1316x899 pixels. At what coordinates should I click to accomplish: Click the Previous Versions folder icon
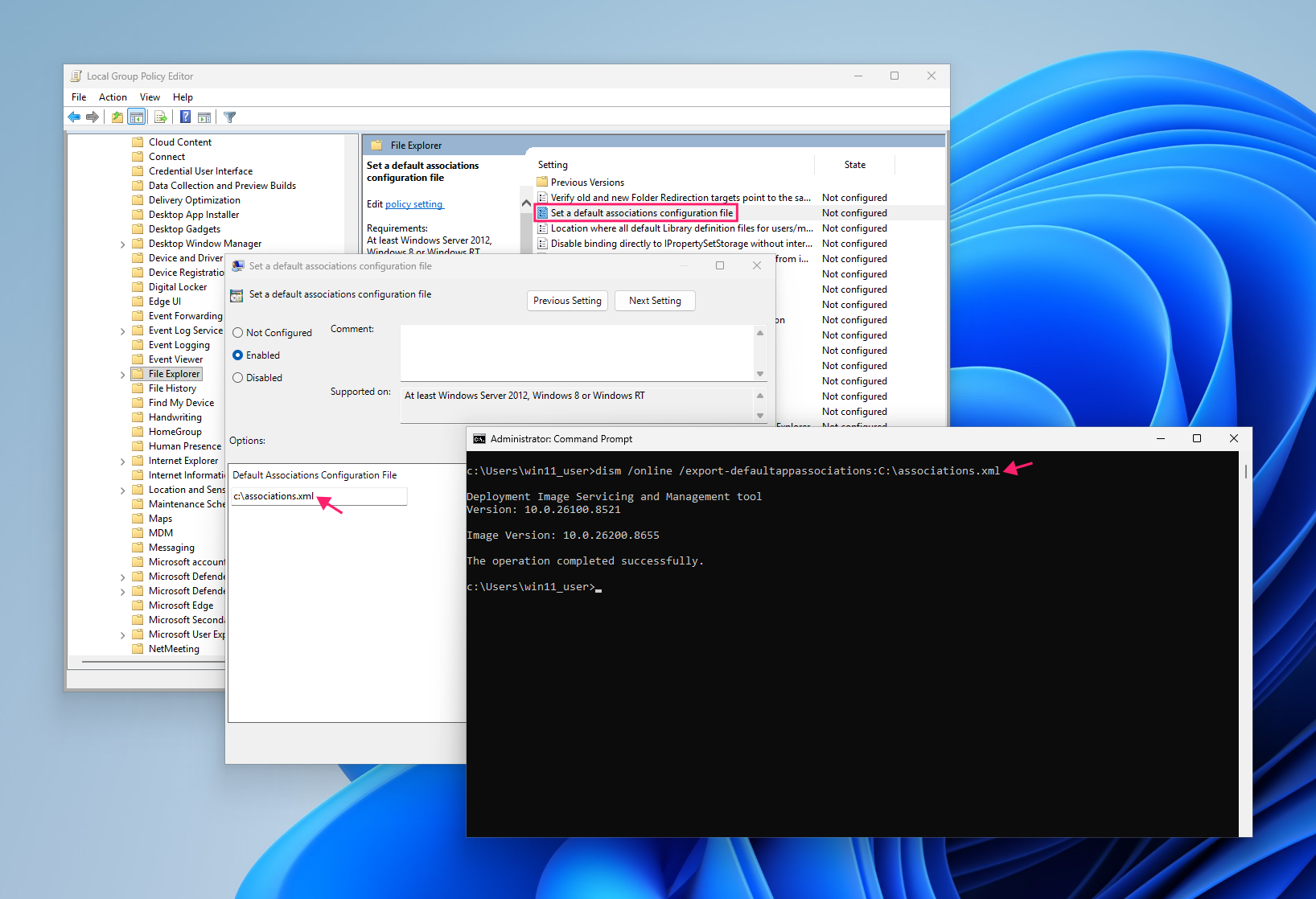[x=542, y=183]
